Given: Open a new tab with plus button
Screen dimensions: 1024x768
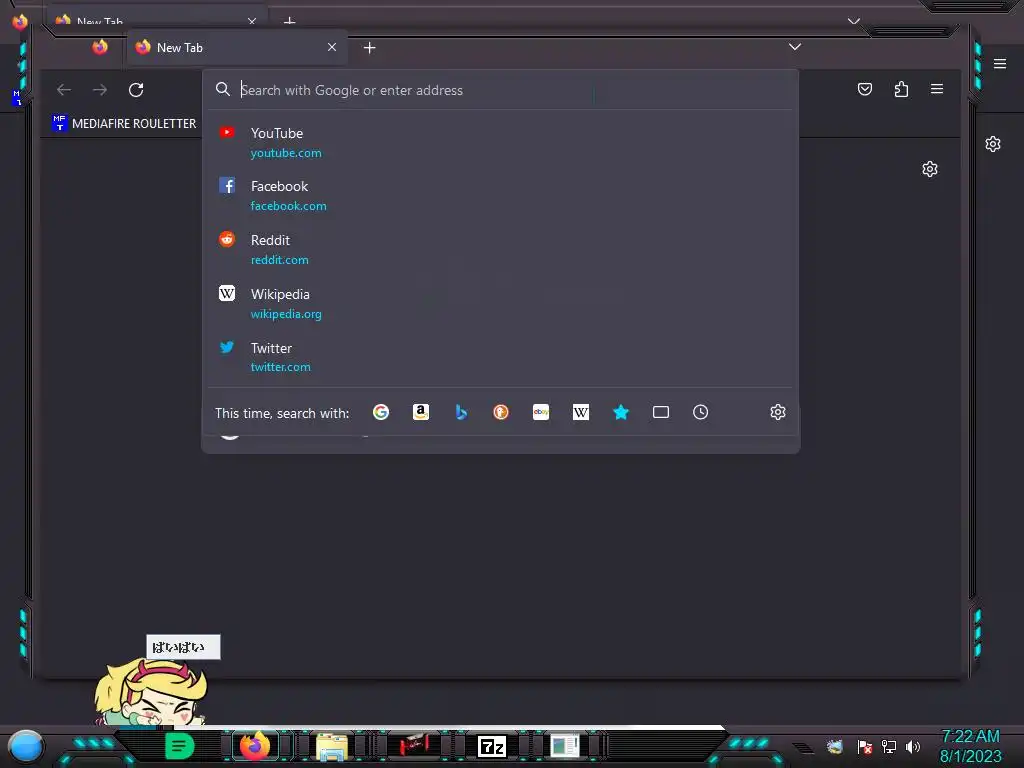Looking at the screenshot, I should click(370, 48).
